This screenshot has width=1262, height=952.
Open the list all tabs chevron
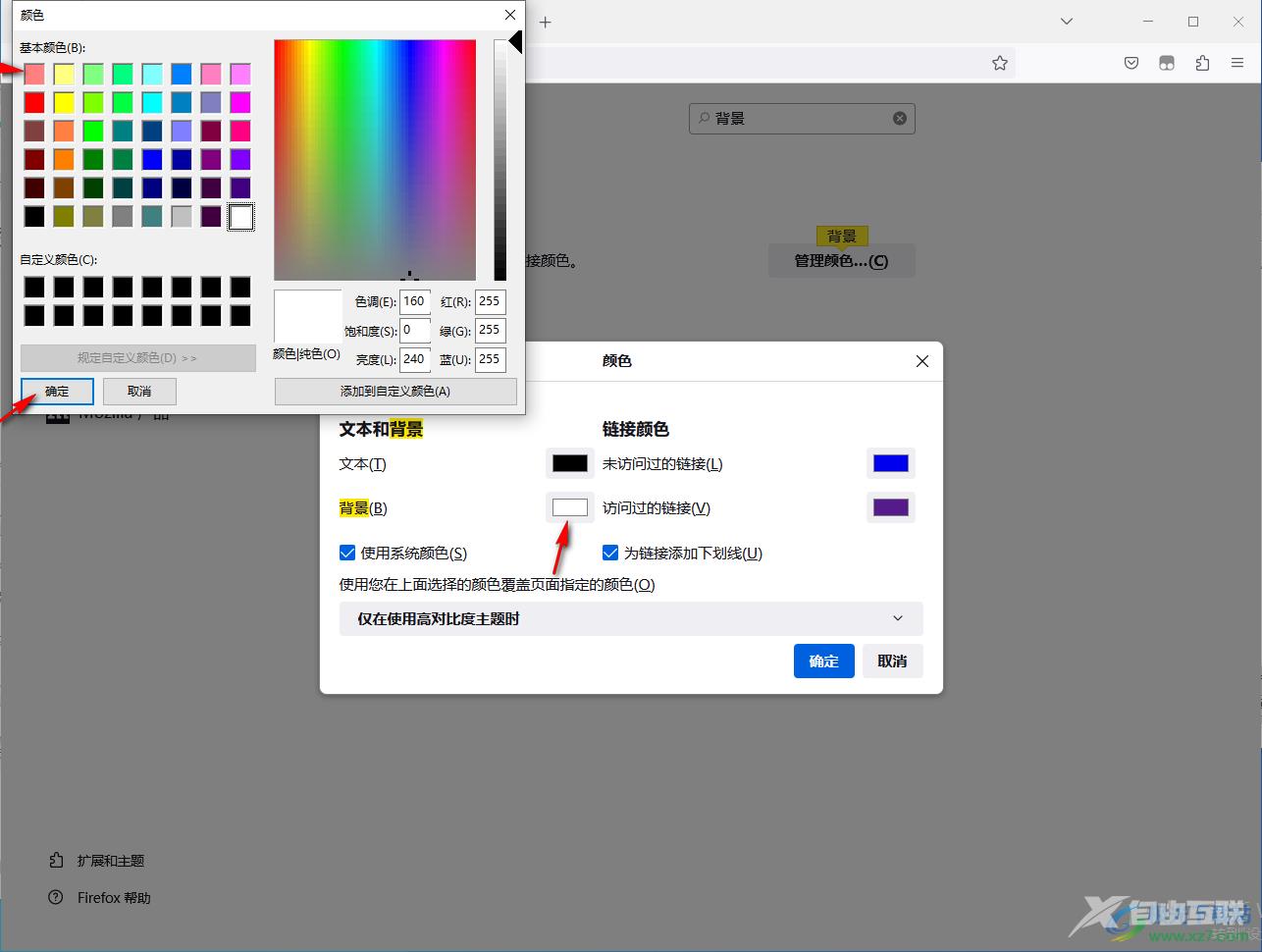pyautogui.click(x=1067, y=22)
